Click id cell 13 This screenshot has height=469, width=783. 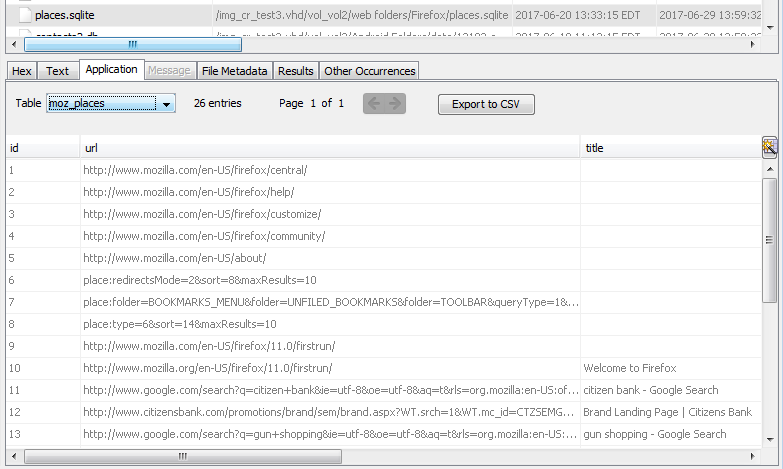click(x=43, y=434)
